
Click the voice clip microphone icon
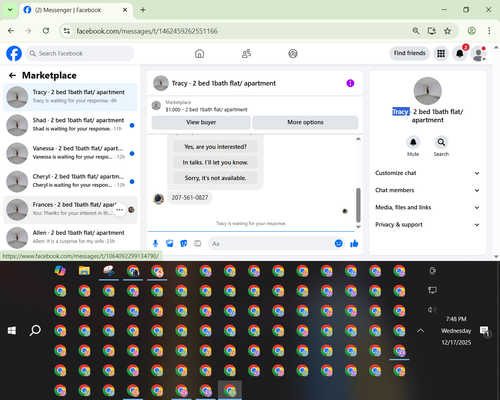click(155, 243)
